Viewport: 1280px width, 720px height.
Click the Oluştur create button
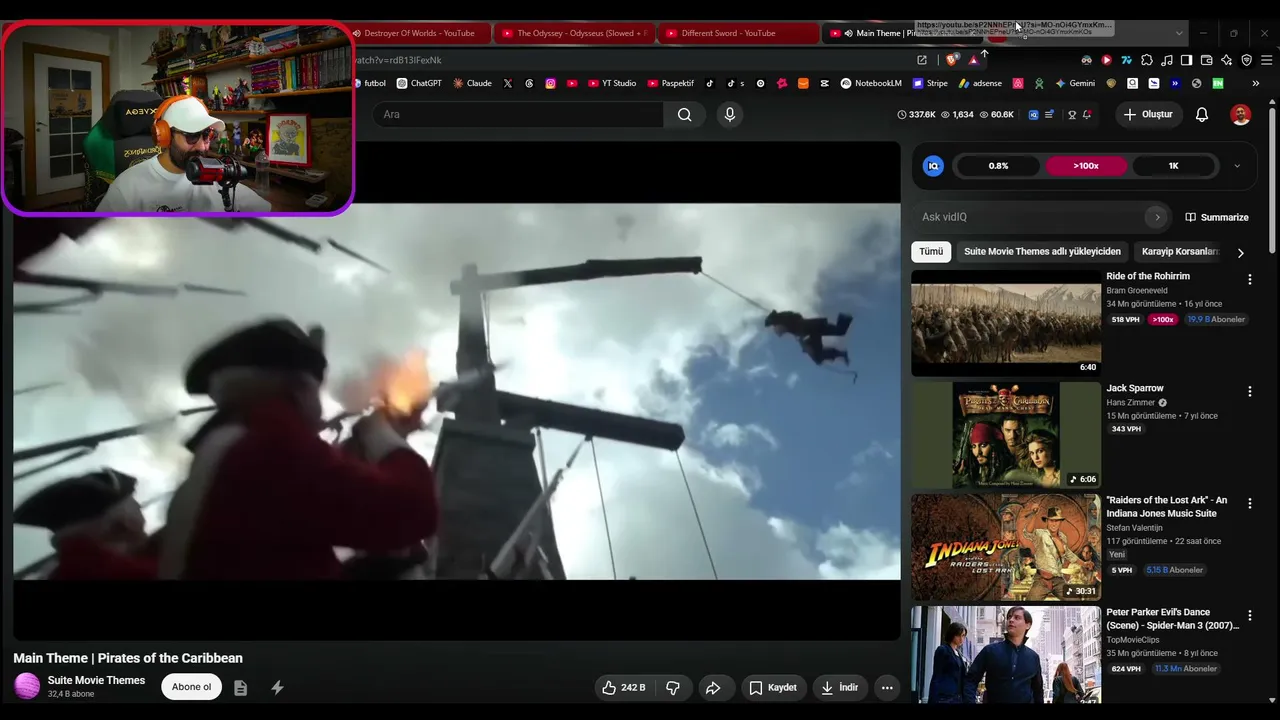click(1148, 115)
